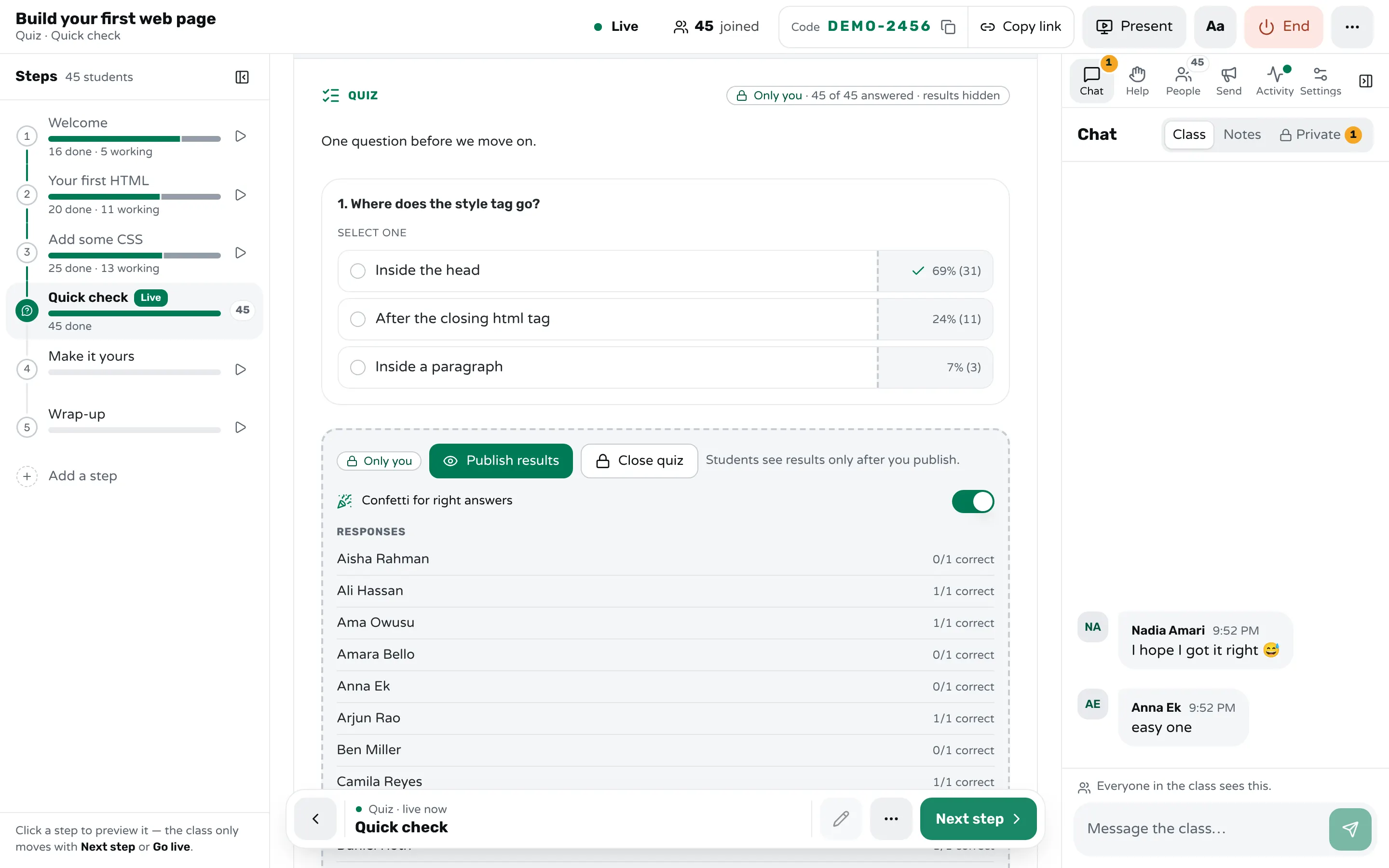1389x868 pixels.
Task: Switch to the Class chat tab
Action: [1189, 135]
